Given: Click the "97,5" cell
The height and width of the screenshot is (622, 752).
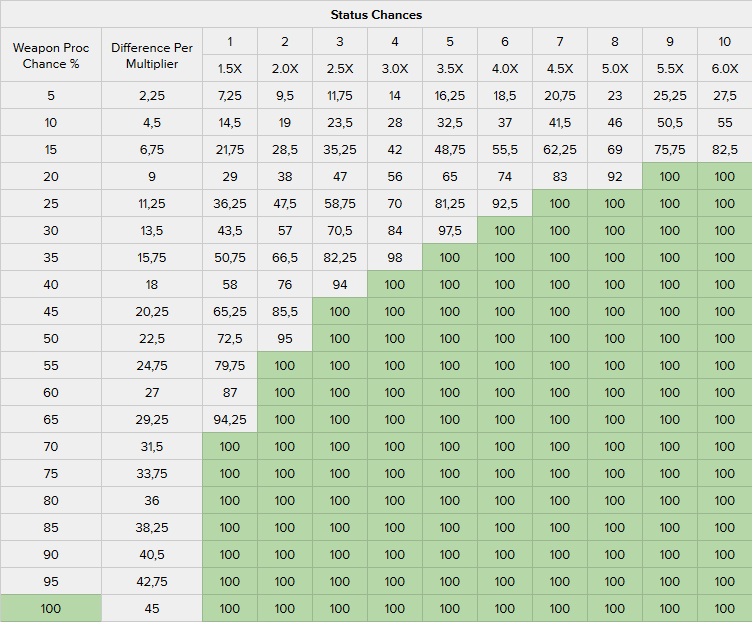Looking at the screenshot, I should coord(450,231).
